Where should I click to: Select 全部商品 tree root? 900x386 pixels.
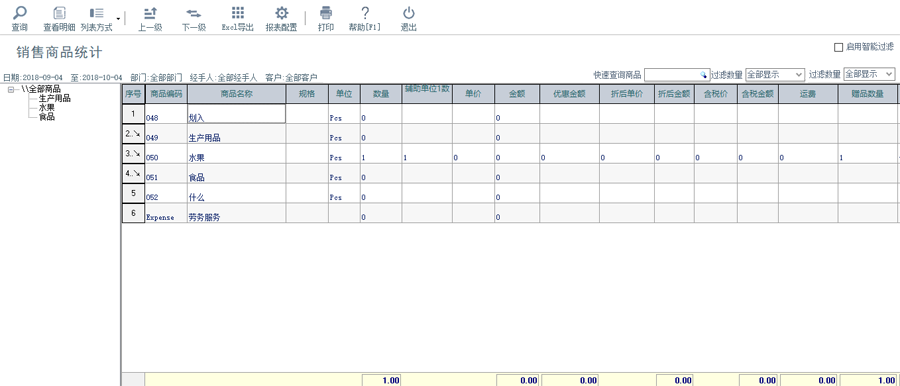[41, 89]
